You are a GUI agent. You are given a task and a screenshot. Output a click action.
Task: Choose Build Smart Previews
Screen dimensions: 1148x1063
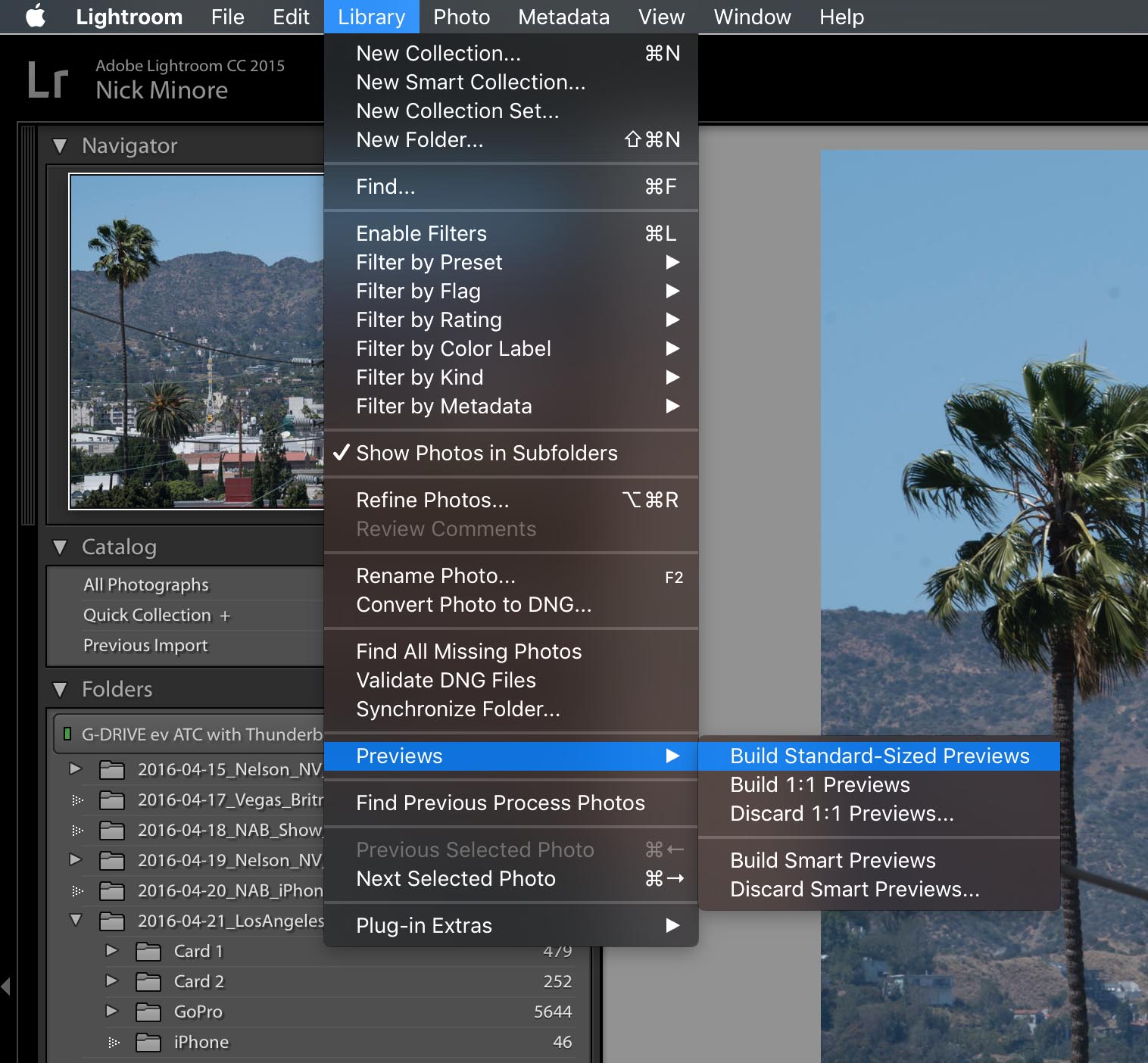tap(879, 860)
